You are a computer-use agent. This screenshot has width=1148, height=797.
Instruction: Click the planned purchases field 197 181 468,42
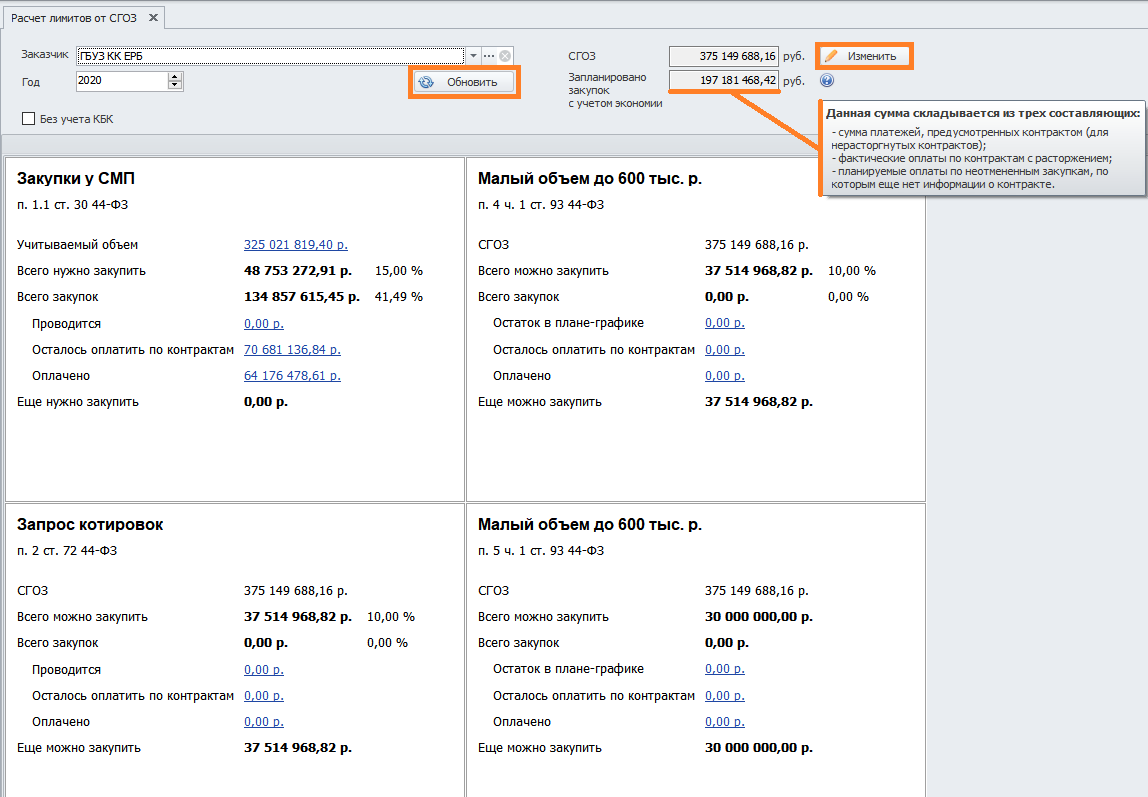tap(723, 80)
